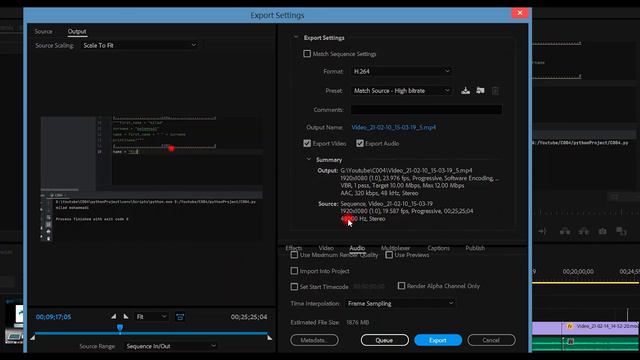Click the comparison view icon in program monitor
Viewport: 640px width, 360px height.
tap(621, 231)
